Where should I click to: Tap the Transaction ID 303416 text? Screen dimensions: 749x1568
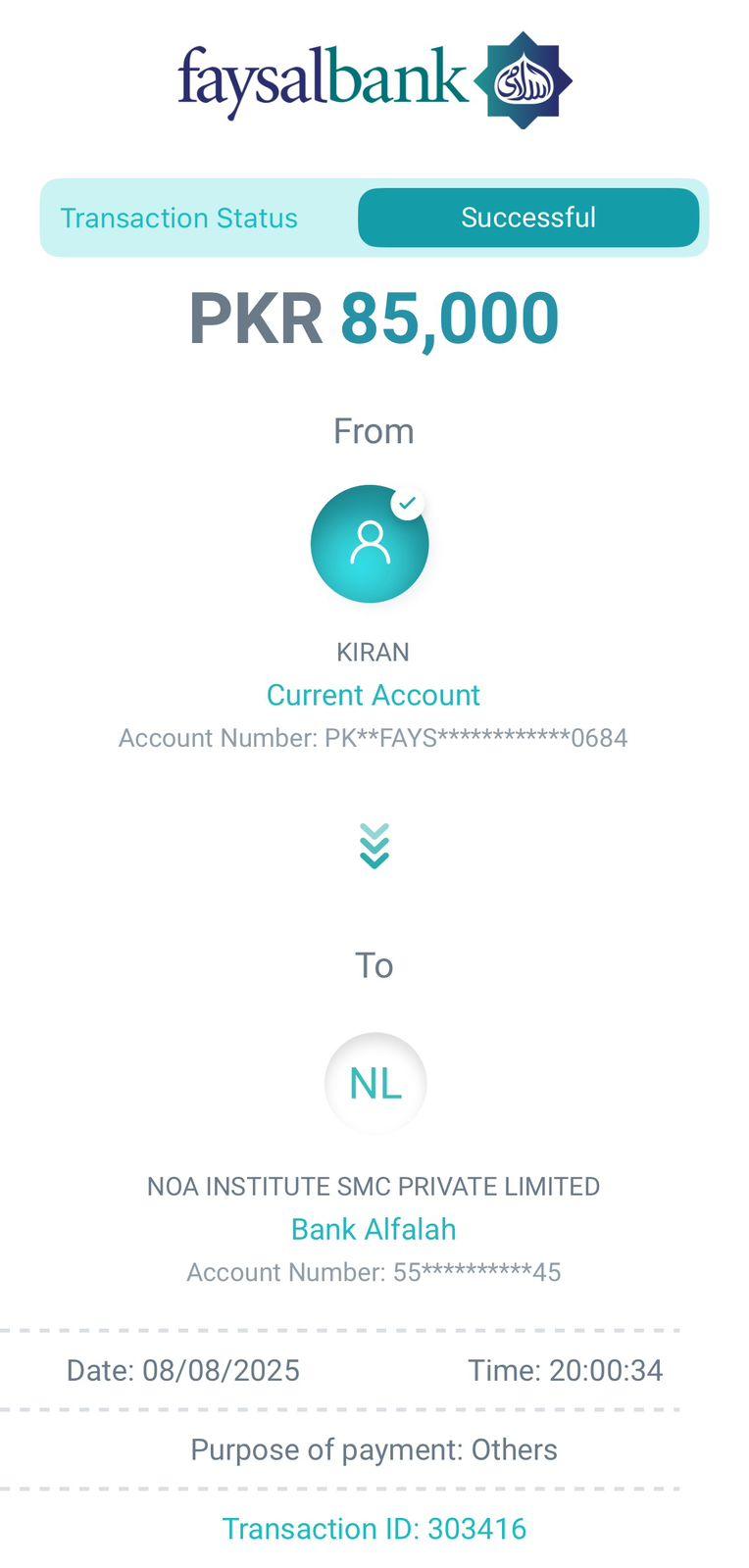tap(374, 1529)
